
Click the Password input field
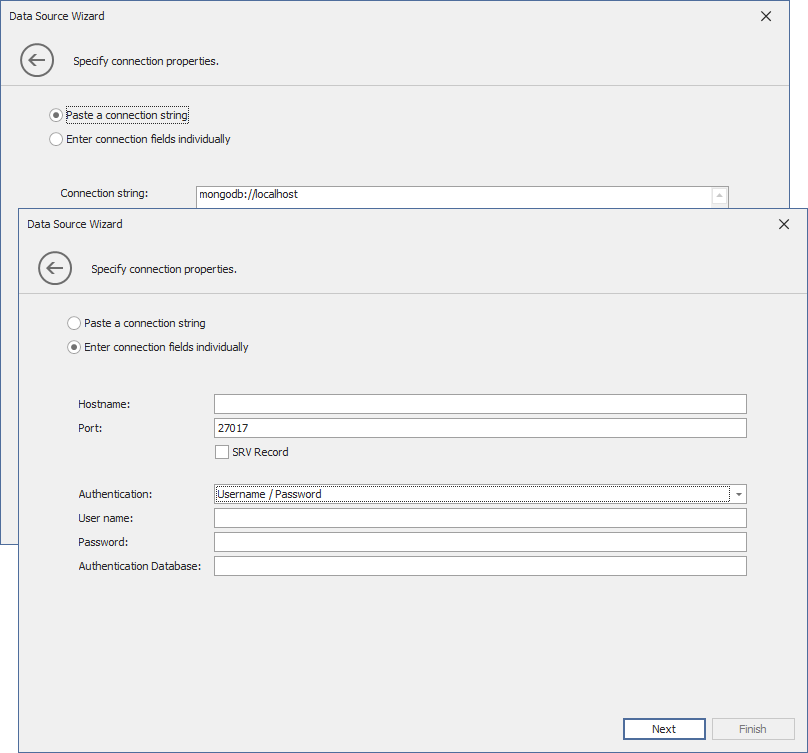[480, 541]
